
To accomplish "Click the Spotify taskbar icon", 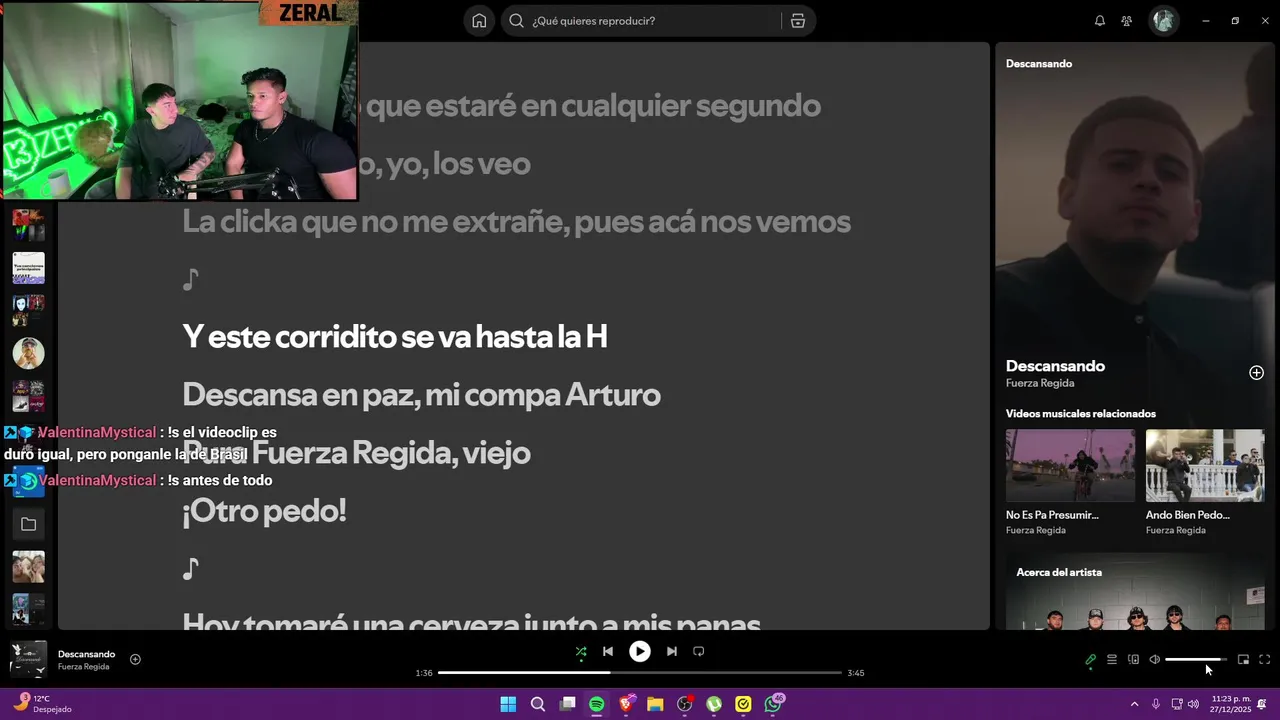I will pos(597,704).
